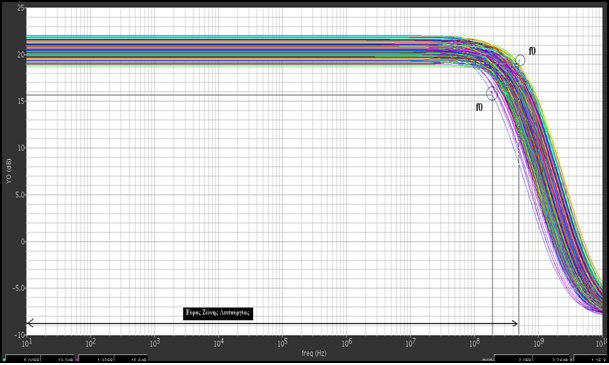Click the 10^1 frequency axis label
Image resolution: width=609 pixels, height=365 pixels.
tap(26, 343)
